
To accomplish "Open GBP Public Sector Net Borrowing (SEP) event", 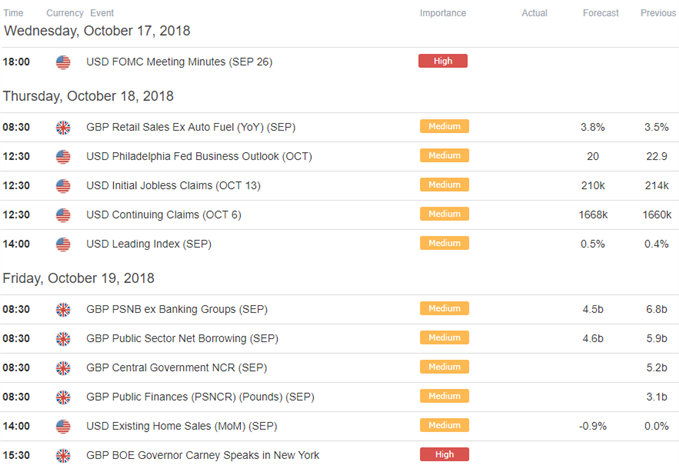I will [x=182, y=339].
